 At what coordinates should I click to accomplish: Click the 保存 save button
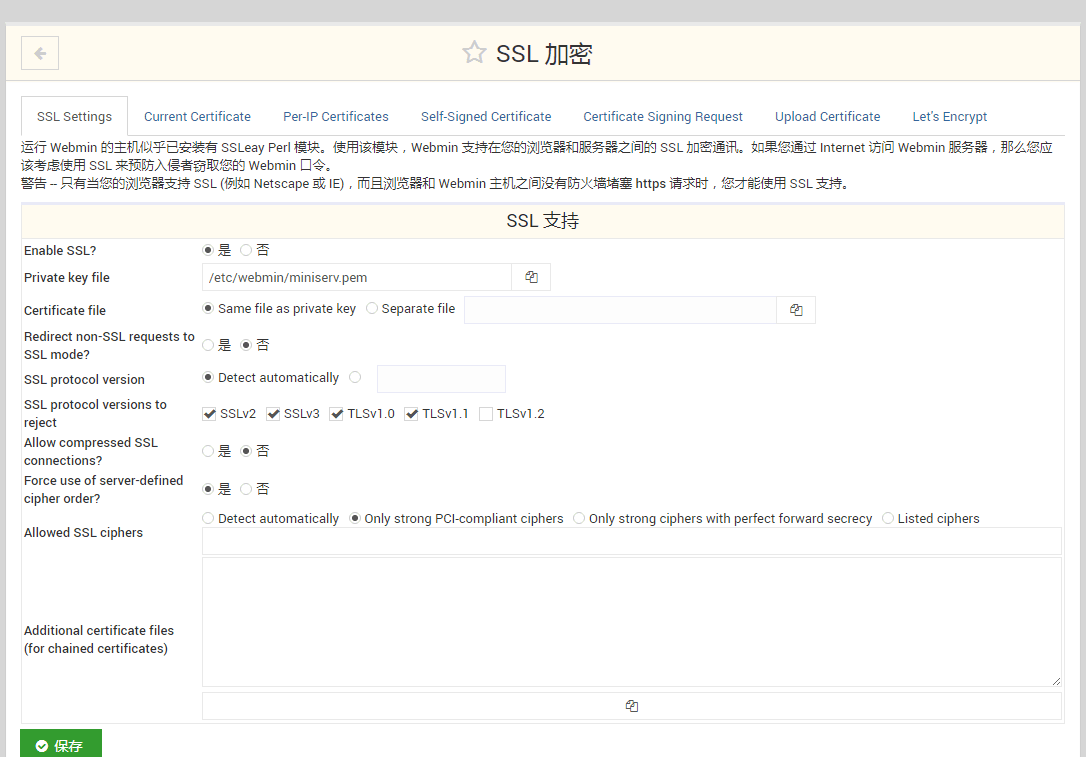coord(61,745)
